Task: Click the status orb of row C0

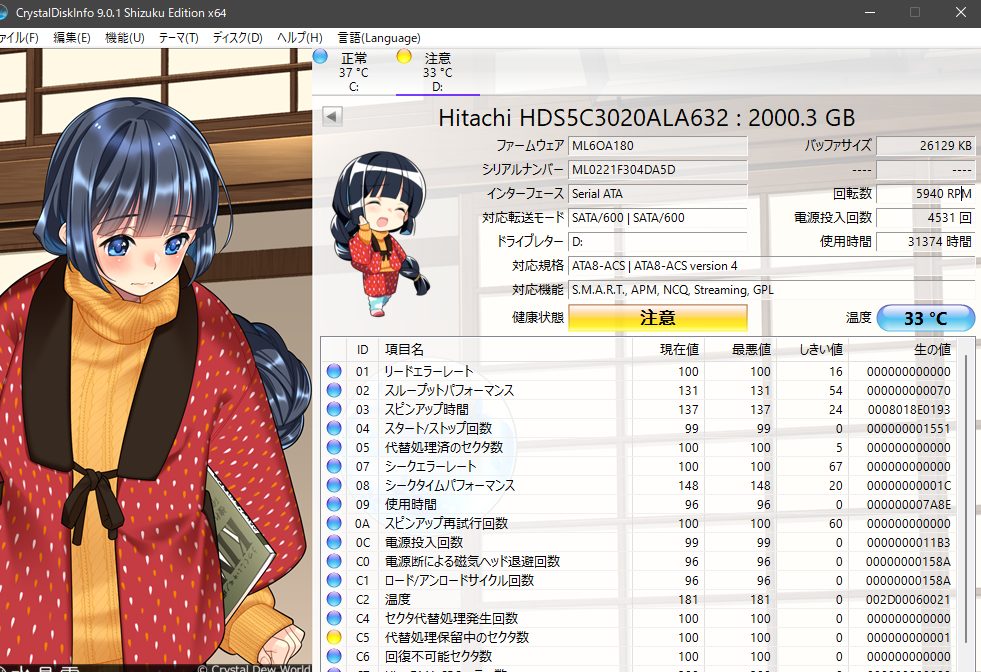Action: (x=334, y=561)
